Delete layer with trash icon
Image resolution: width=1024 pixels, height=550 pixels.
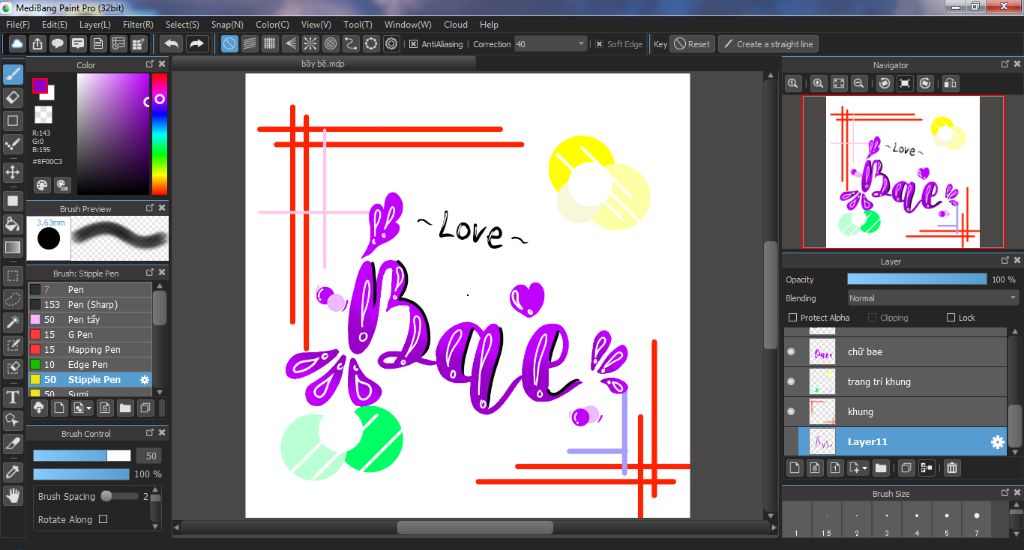tap(952, 468)
